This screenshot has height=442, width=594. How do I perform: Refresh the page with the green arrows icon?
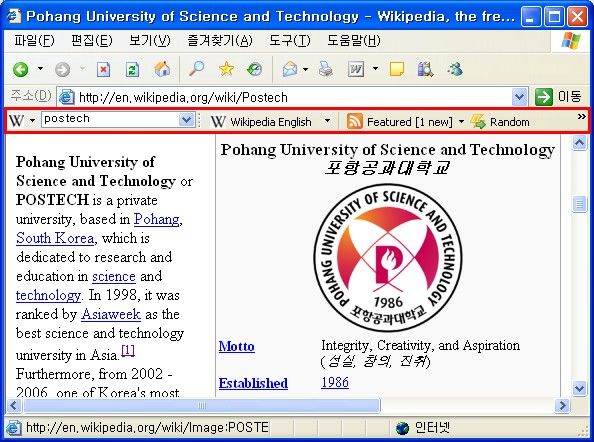click(x=132, y=69)
